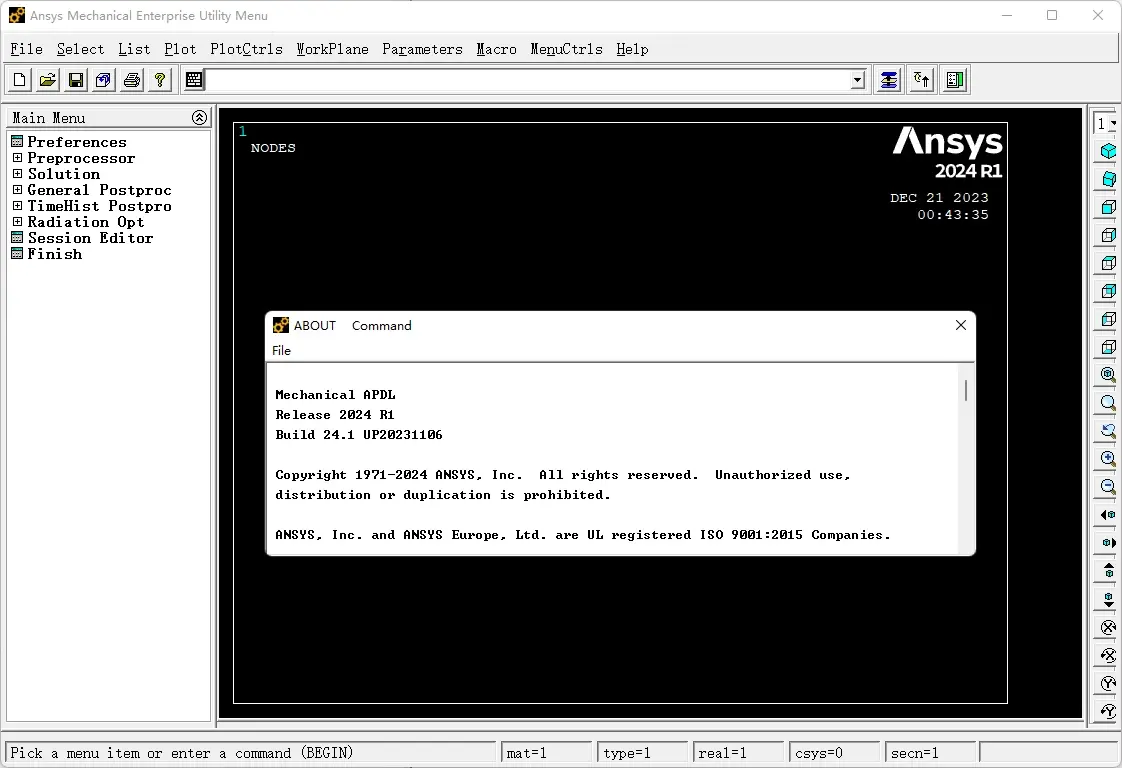This screenshot has height=768, width=1122.
Task: Open the MenuCtrls menu
Action: click(x=566, y=49)
